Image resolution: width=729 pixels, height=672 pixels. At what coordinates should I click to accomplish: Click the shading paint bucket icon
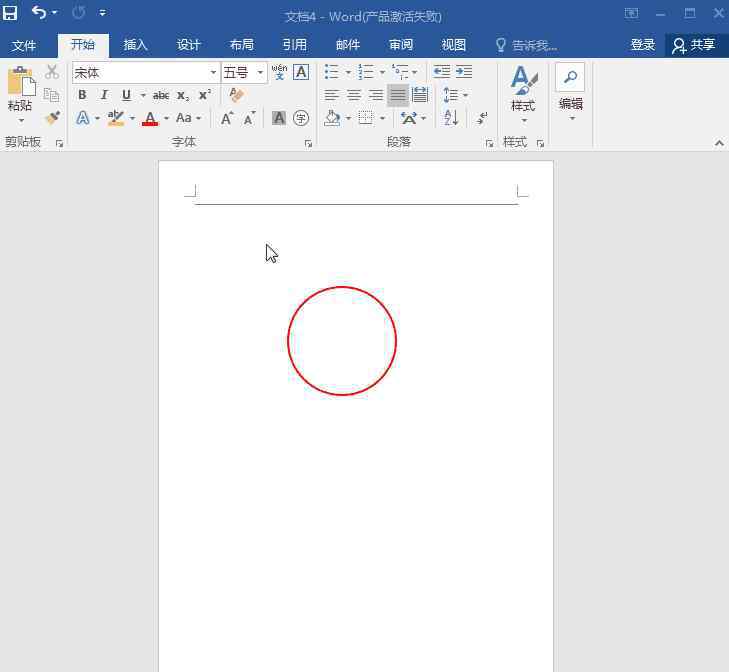tap(332, 118)
